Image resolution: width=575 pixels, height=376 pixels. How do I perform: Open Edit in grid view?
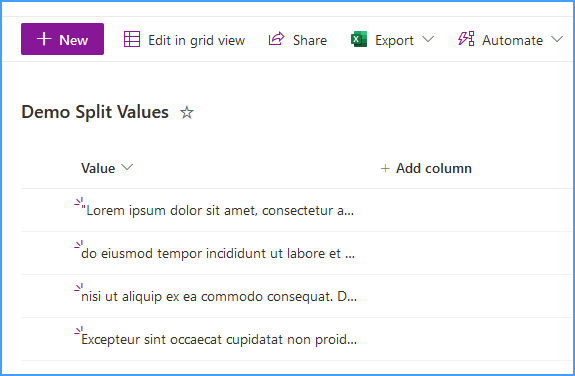click(x=184, y=40)
